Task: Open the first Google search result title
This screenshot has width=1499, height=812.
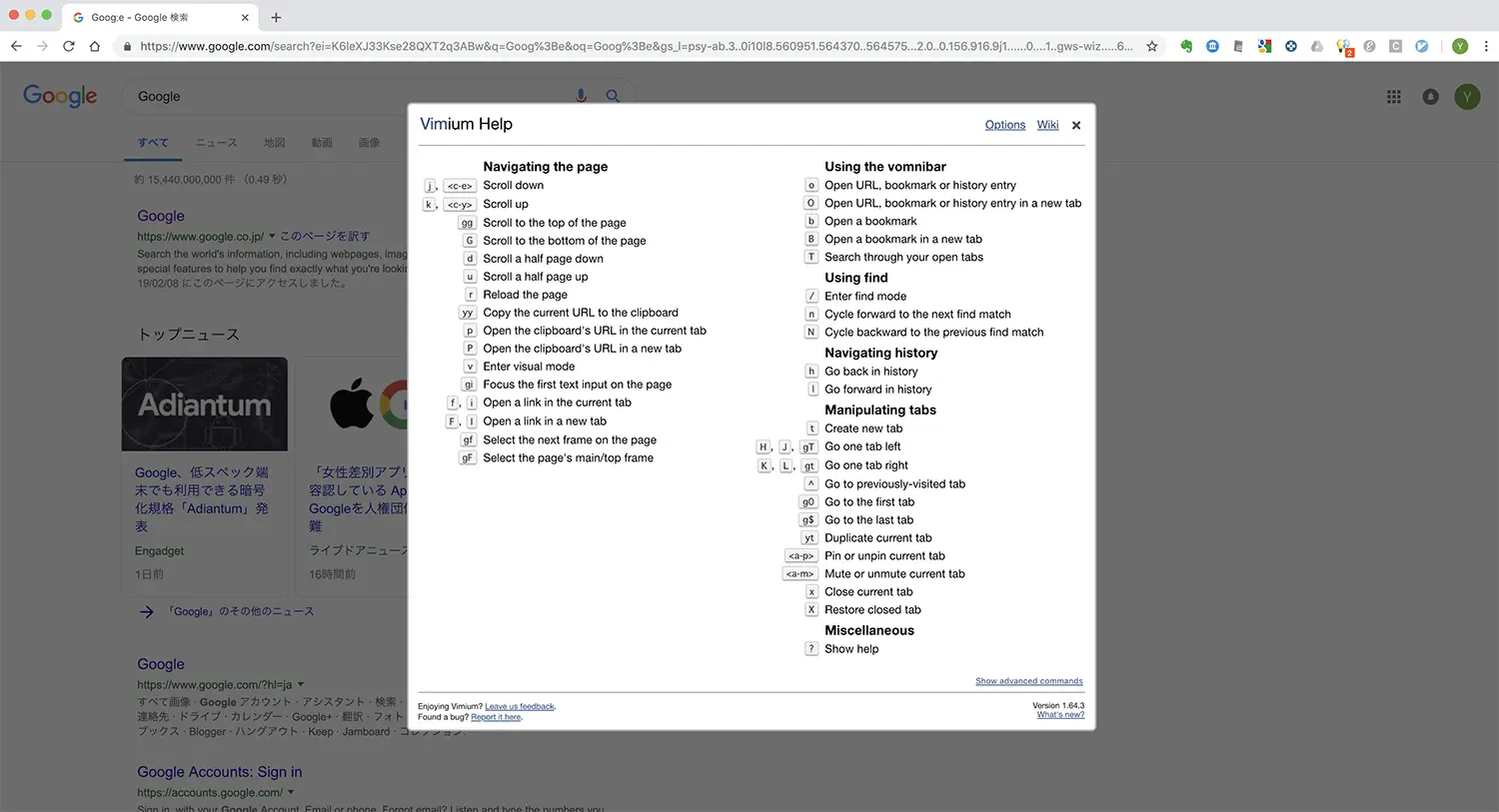Action: click(x=161, y=216)
